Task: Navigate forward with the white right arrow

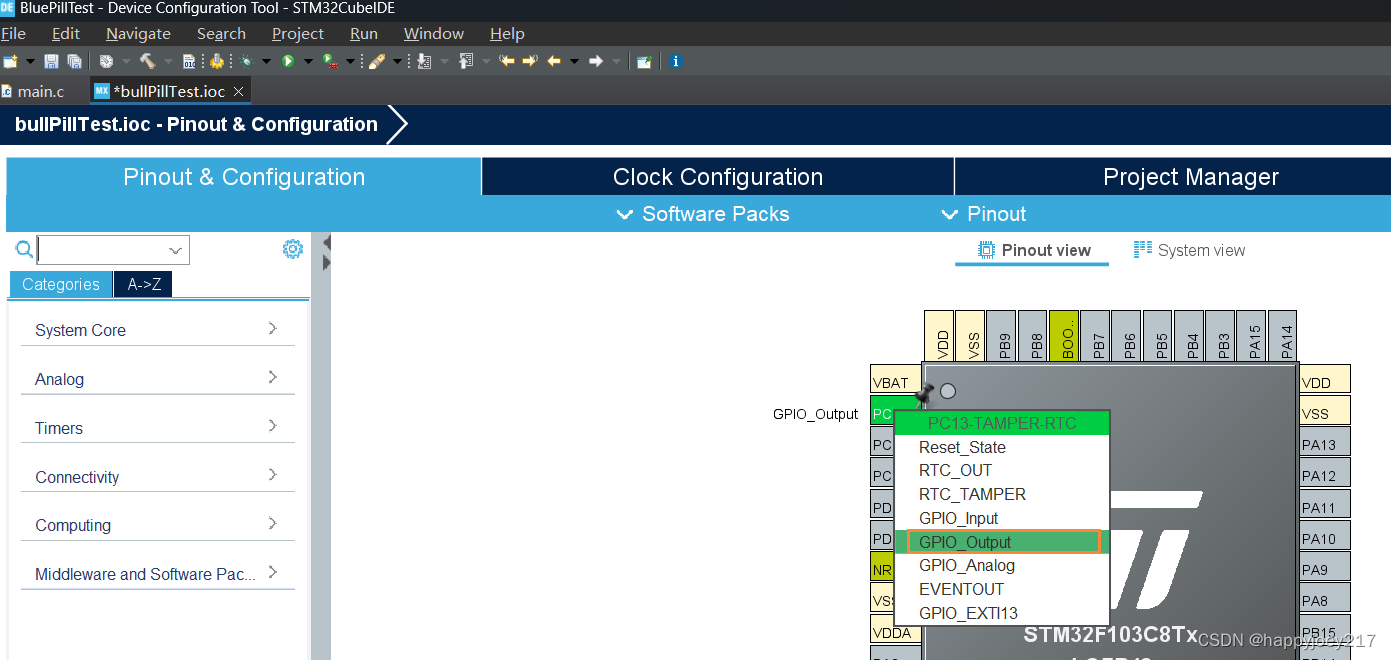Action: tap(596, 61)
